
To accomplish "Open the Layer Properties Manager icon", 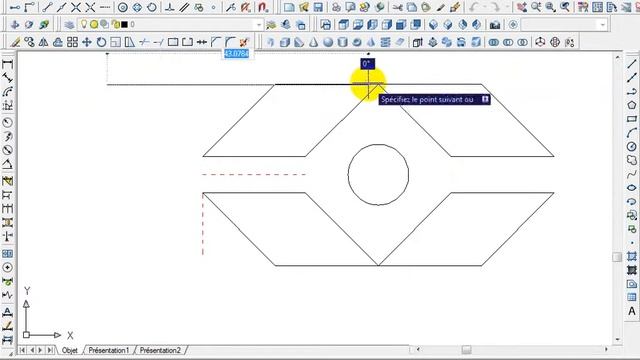I will 69,25.
